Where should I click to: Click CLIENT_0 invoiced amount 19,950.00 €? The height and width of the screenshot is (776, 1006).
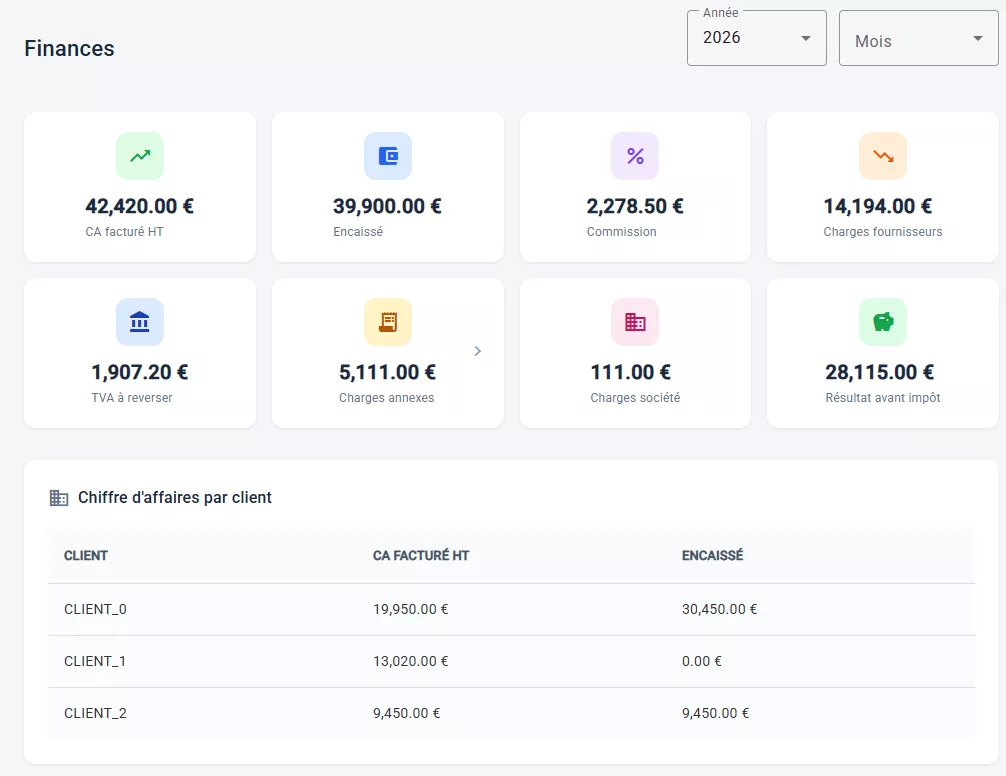(411, 609)
